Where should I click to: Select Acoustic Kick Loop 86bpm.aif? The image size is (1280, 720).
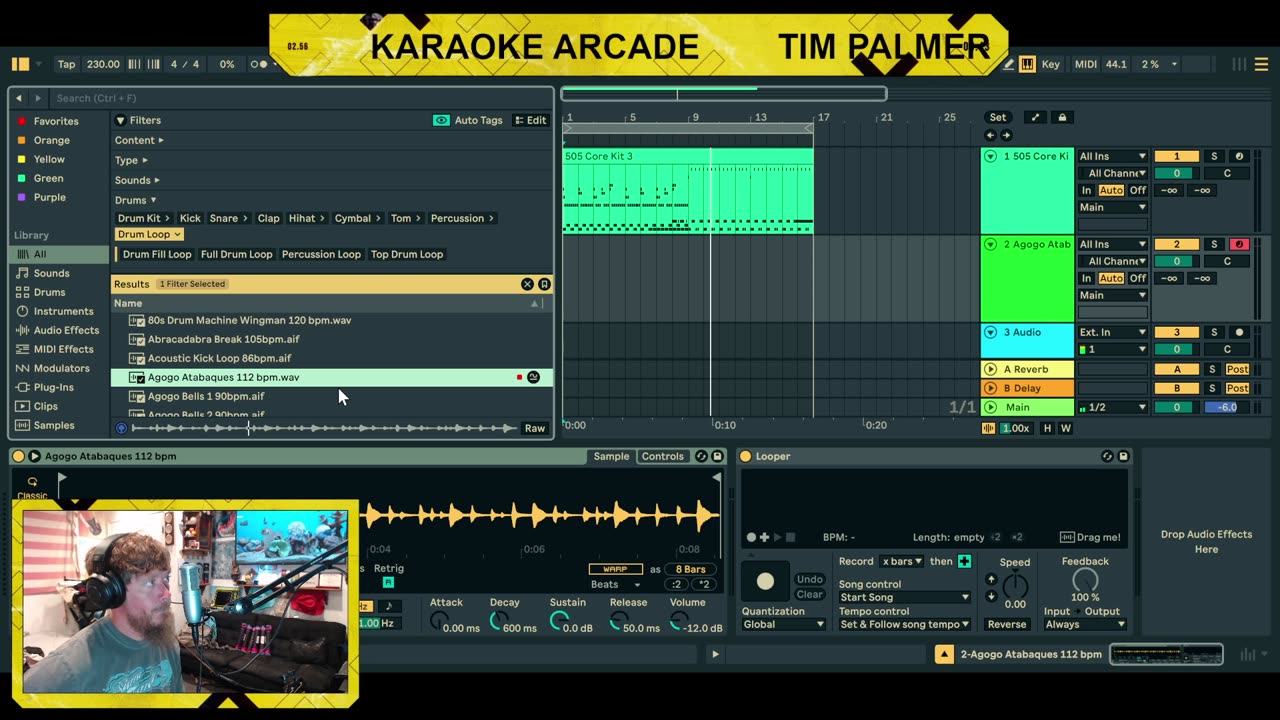tap(219, 358)
